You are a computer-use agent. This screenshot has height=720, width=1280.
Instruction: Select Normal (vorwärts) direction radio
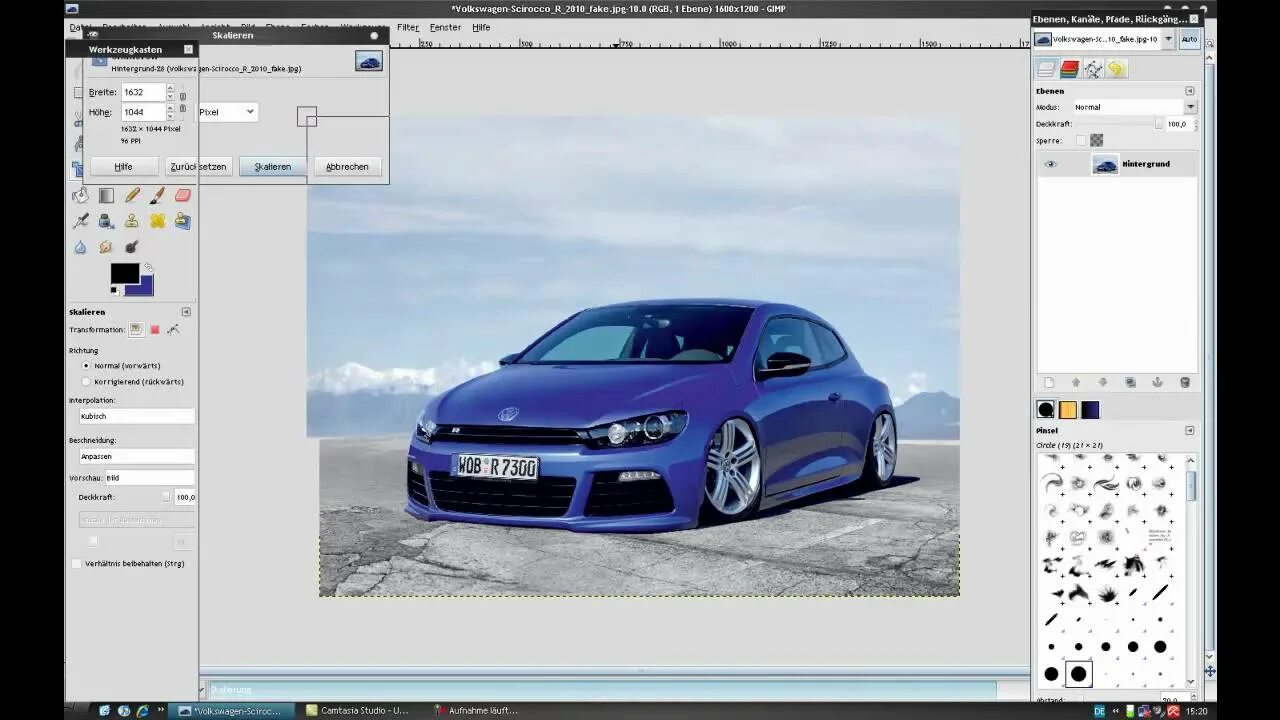86,366
